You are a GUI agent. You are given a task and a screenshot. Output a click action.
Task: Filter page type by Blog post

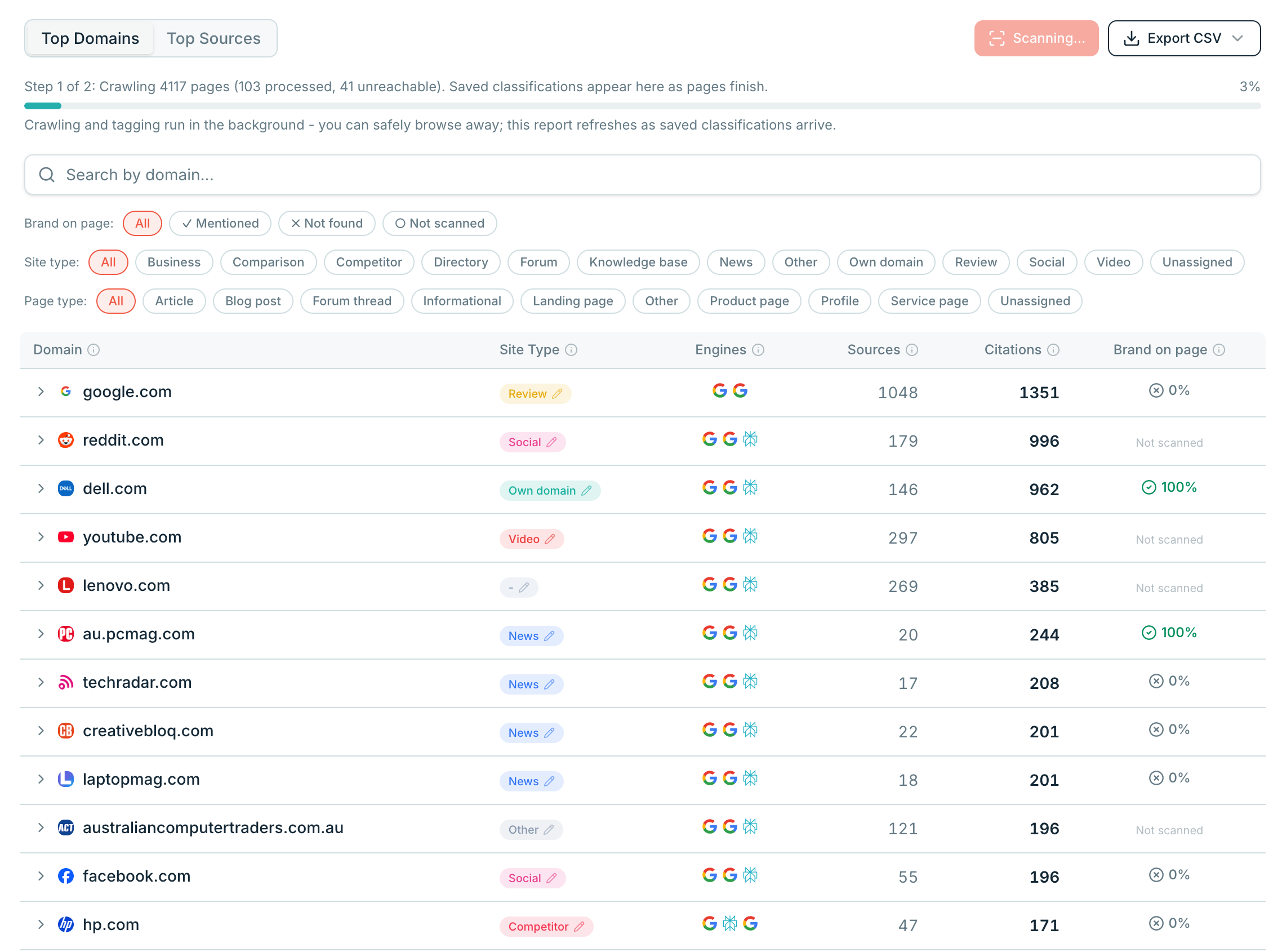coord(253,301)
